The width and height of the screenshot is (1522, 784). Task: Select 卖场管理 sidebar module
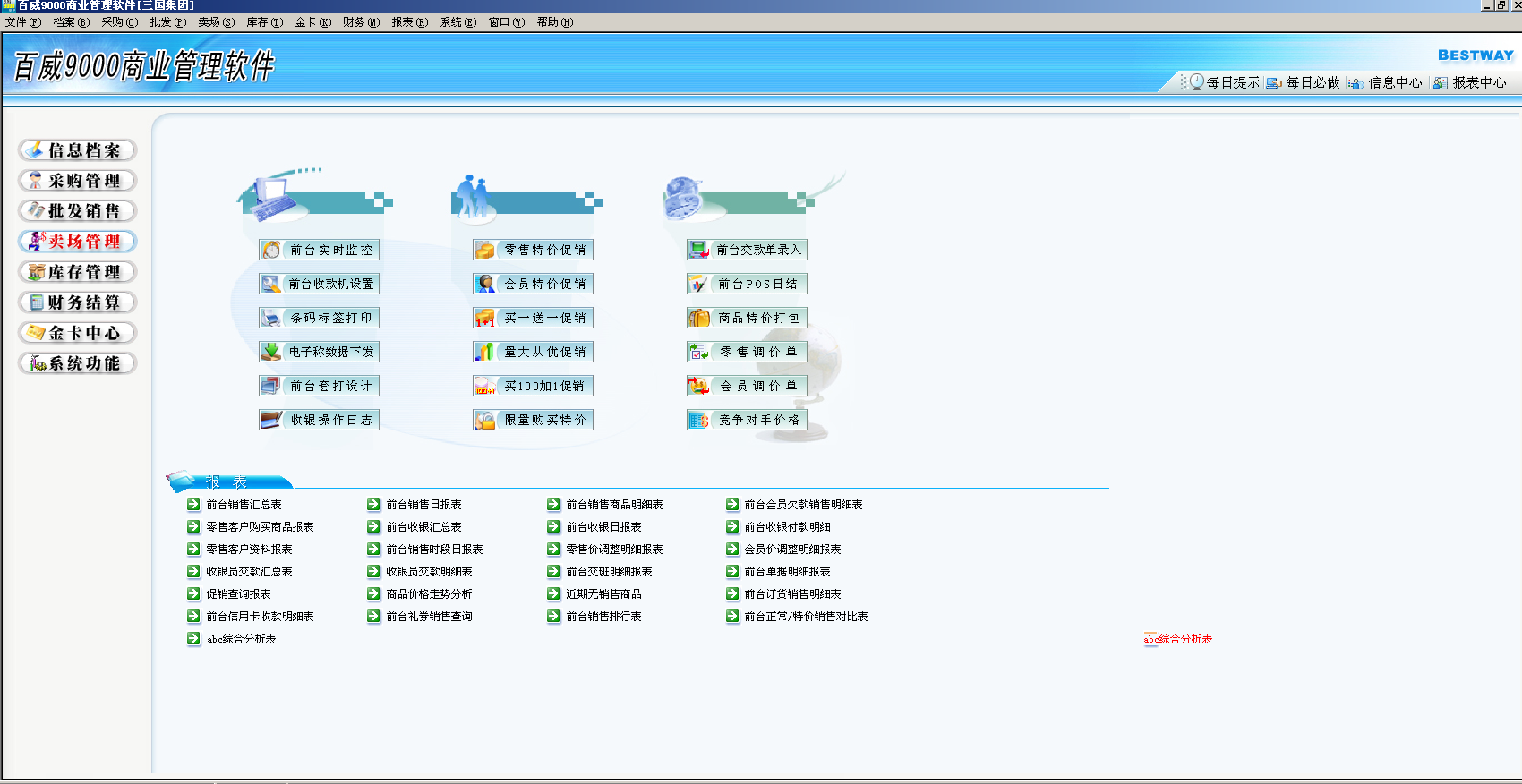[78, 242]
